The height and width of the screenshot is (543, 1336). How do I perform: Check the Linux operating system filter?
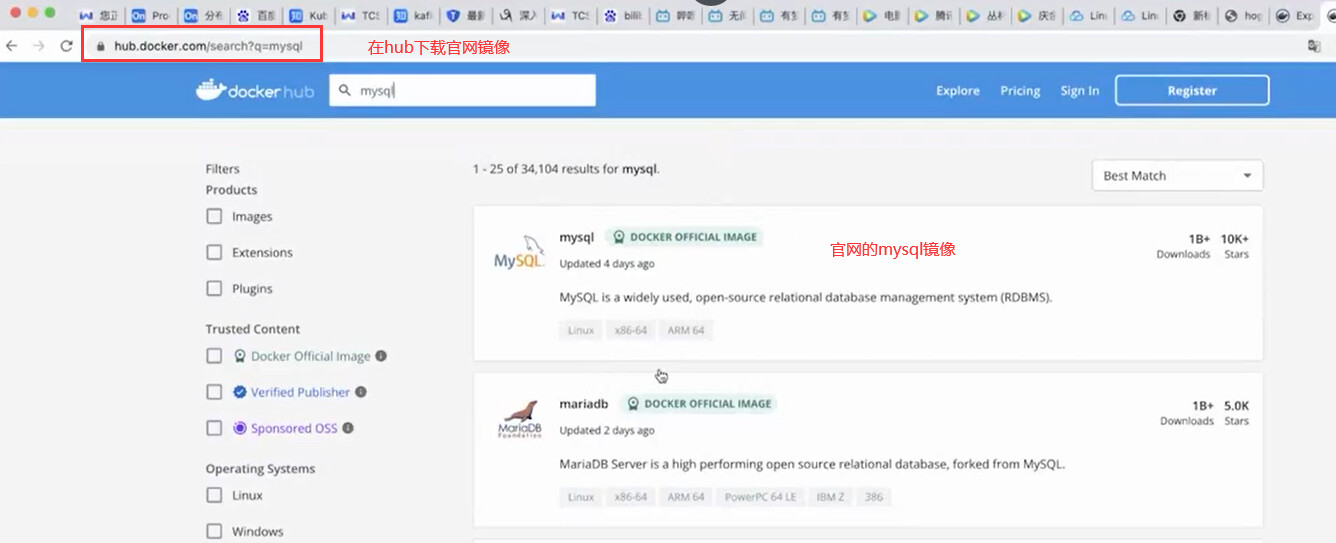(214, 495)
